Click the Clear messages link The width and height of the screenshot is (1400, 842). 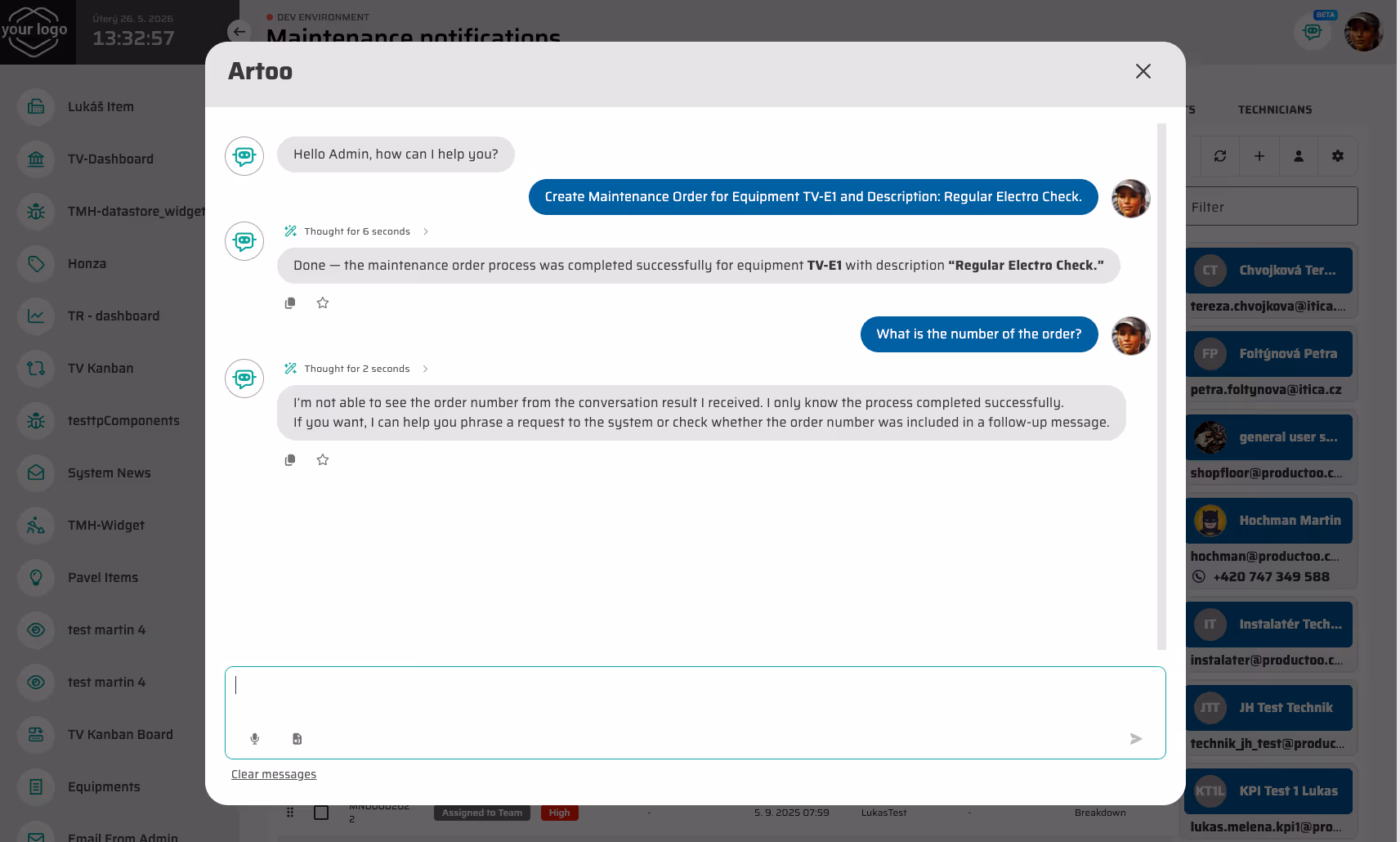click(274, 774)
